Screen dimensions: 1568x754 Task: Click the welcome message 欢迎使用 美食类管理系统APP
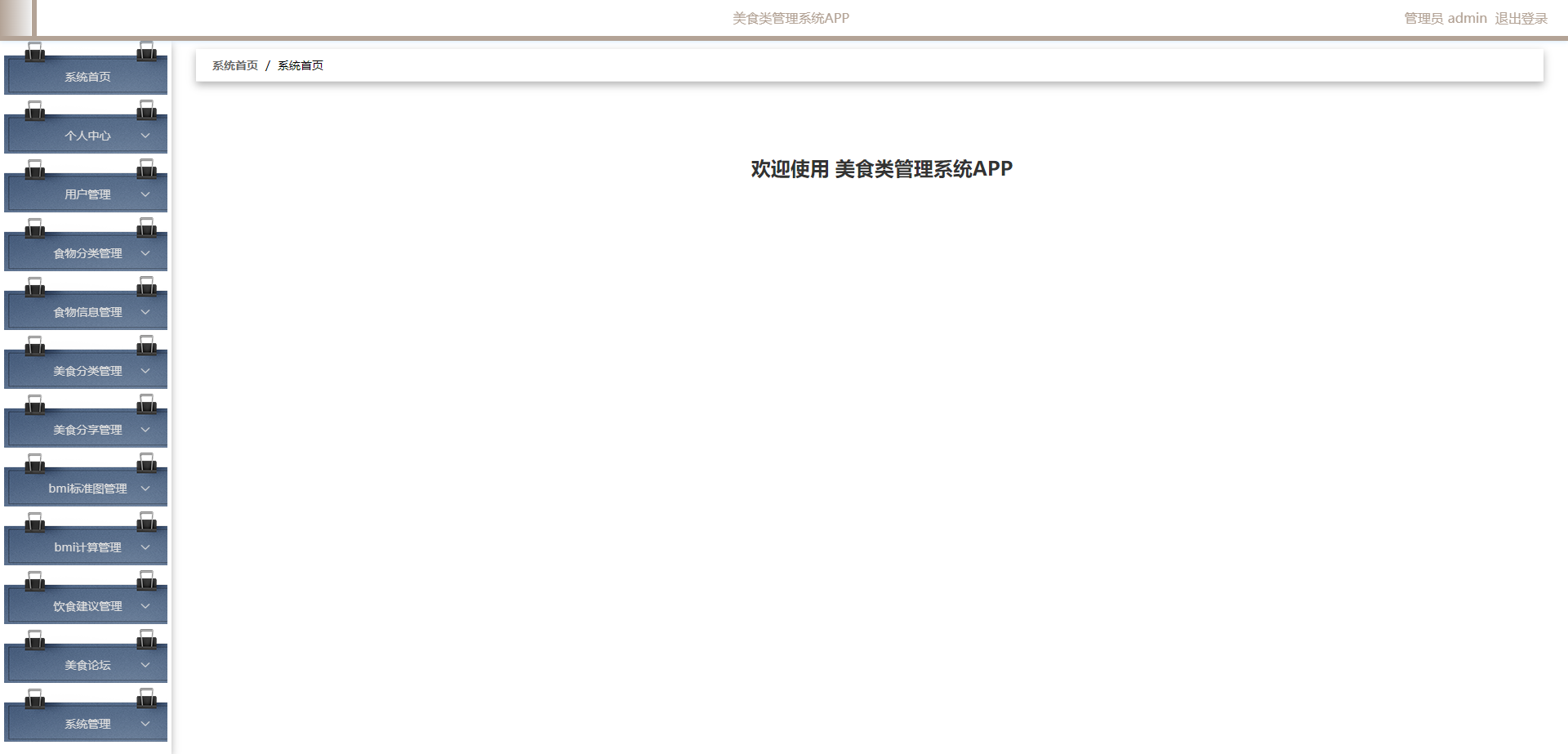click(880, 169)
